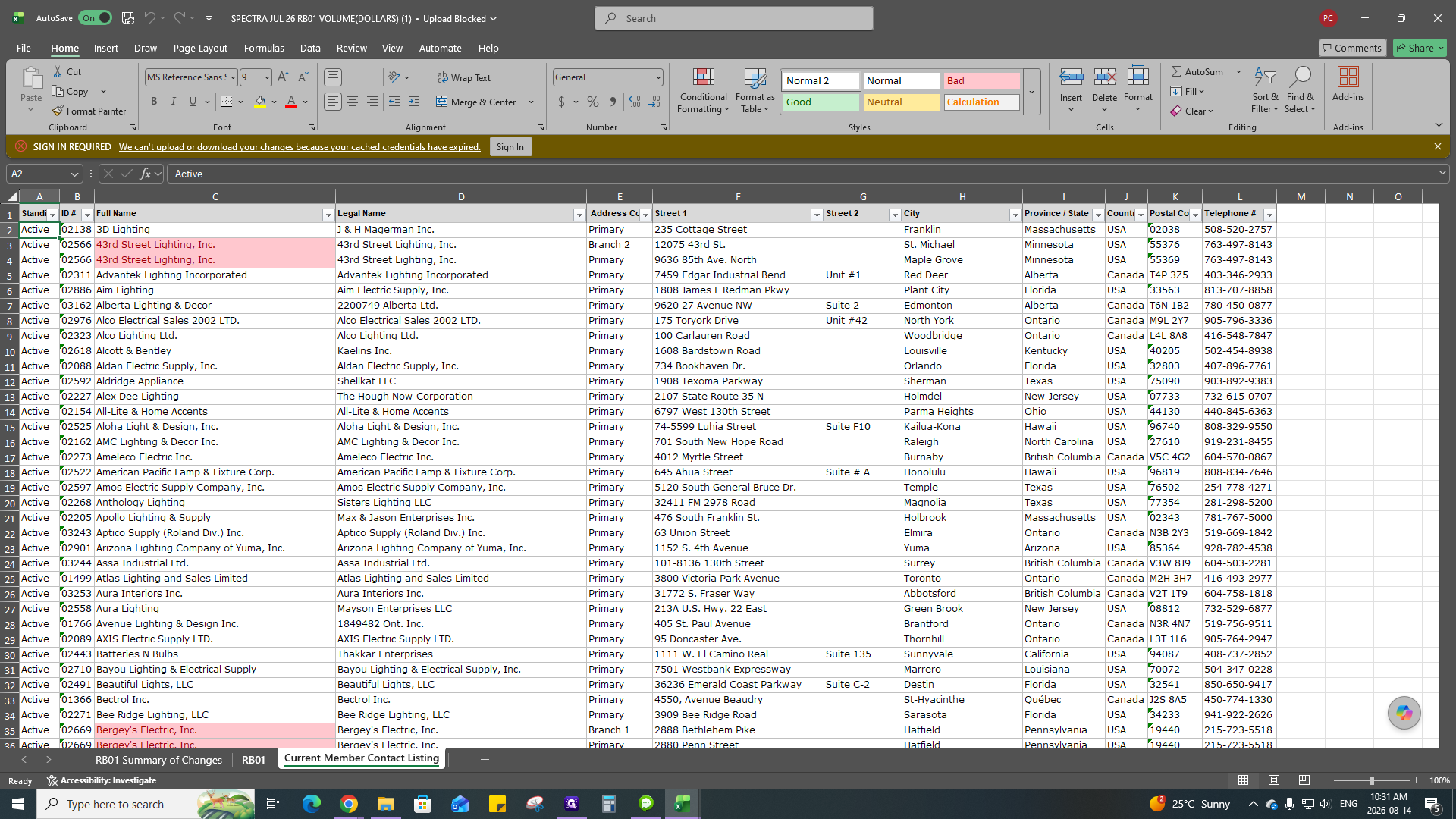Apply the Good cell style swatch
This screenshot has height=819, width=1456.
[821, 102]
